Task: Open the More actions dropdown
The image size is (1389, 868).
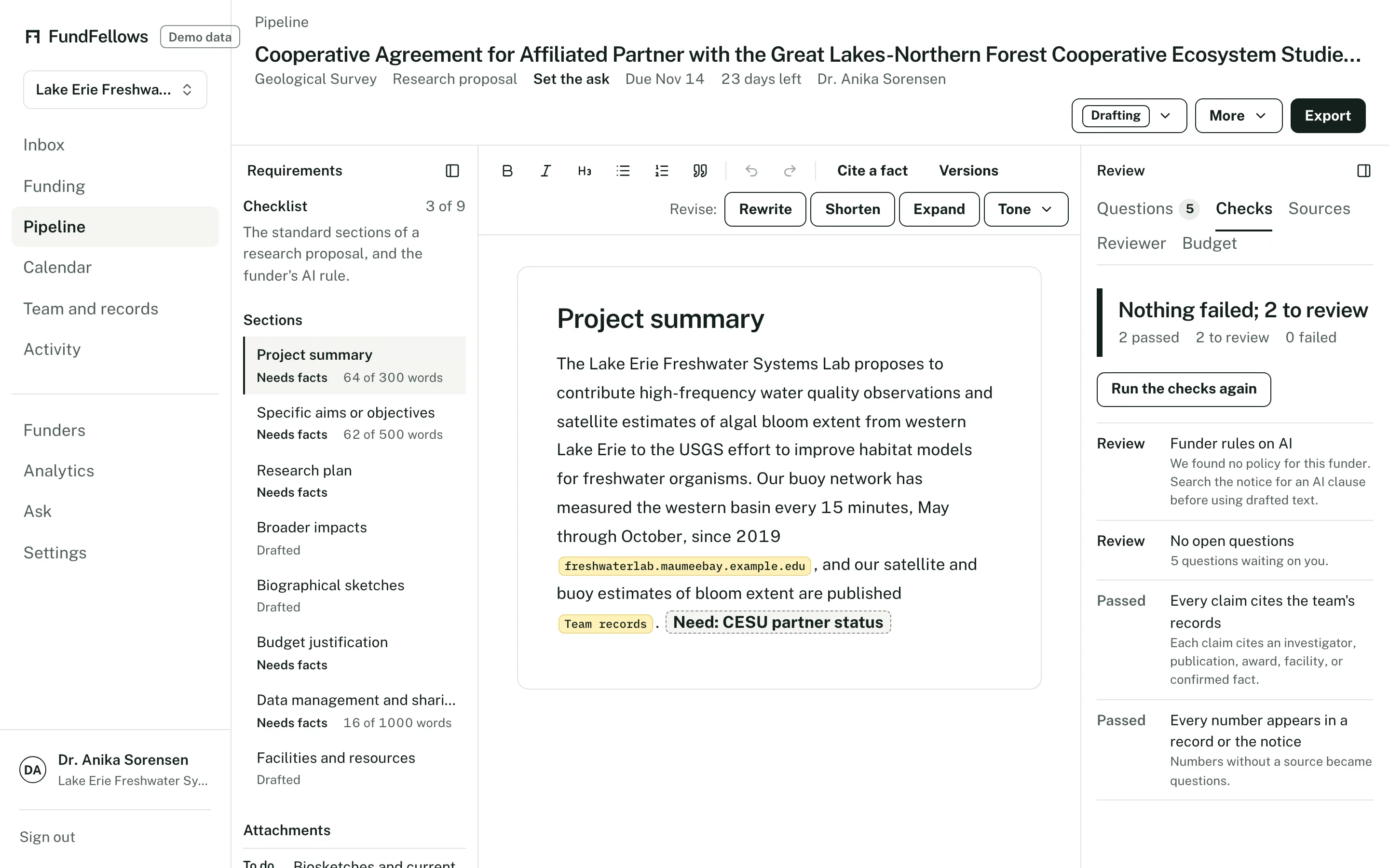Action: pos(1239,115)
